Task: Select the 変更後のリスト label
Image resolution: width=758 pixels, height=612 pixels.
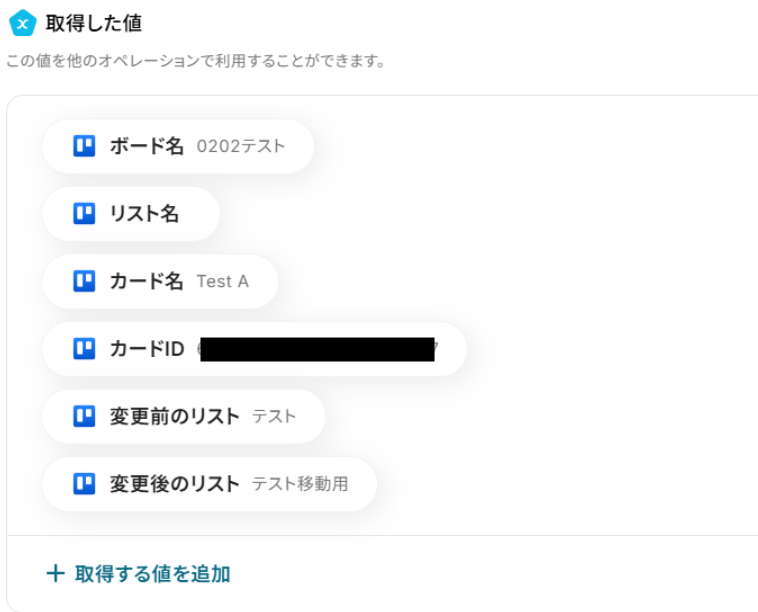Action: tap(175, 484)
